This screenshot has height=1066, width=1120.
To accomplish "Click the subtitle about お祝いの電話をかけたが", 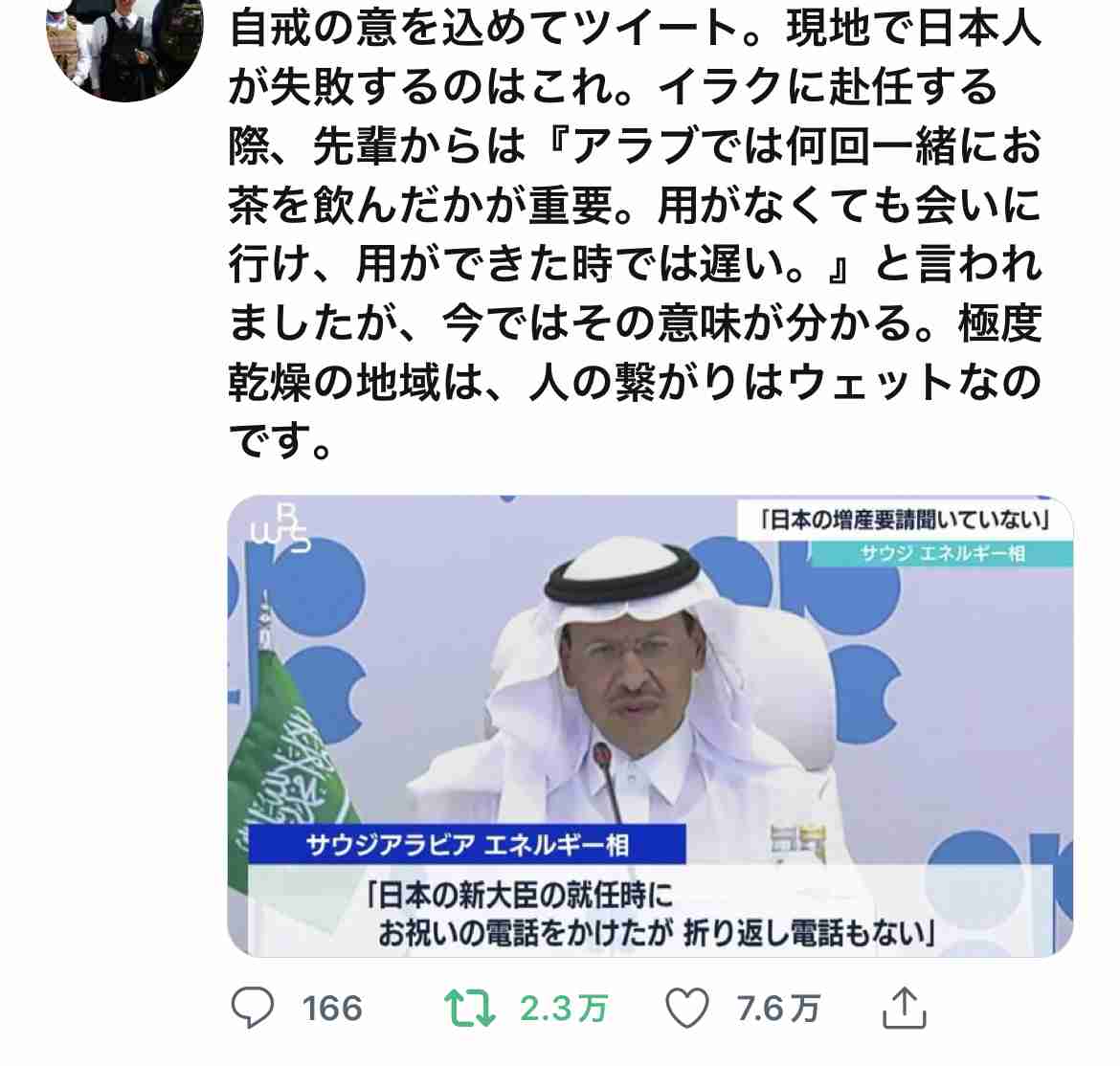I will click(650, 913).
